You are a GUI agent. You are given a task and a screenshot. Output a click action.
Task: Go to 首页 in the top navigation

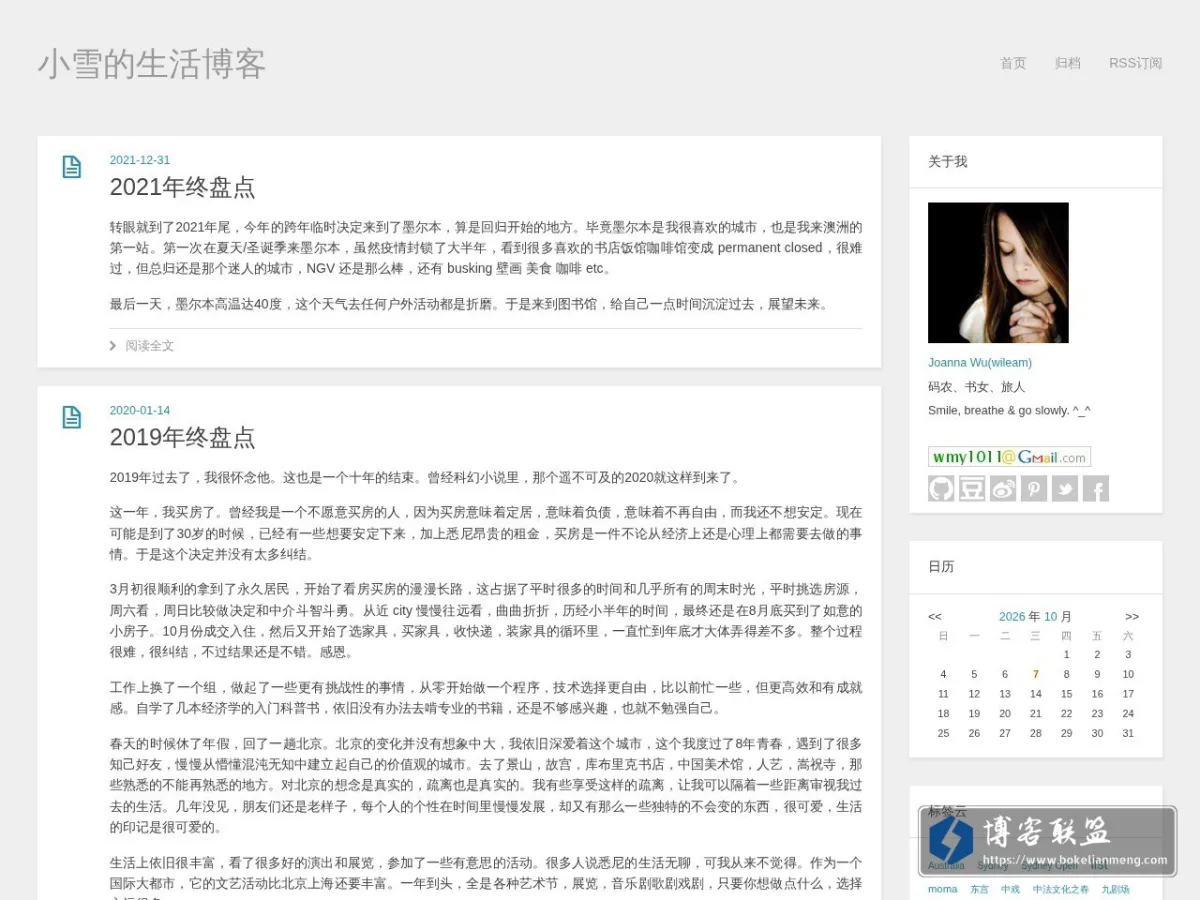tap(1013, 63)
